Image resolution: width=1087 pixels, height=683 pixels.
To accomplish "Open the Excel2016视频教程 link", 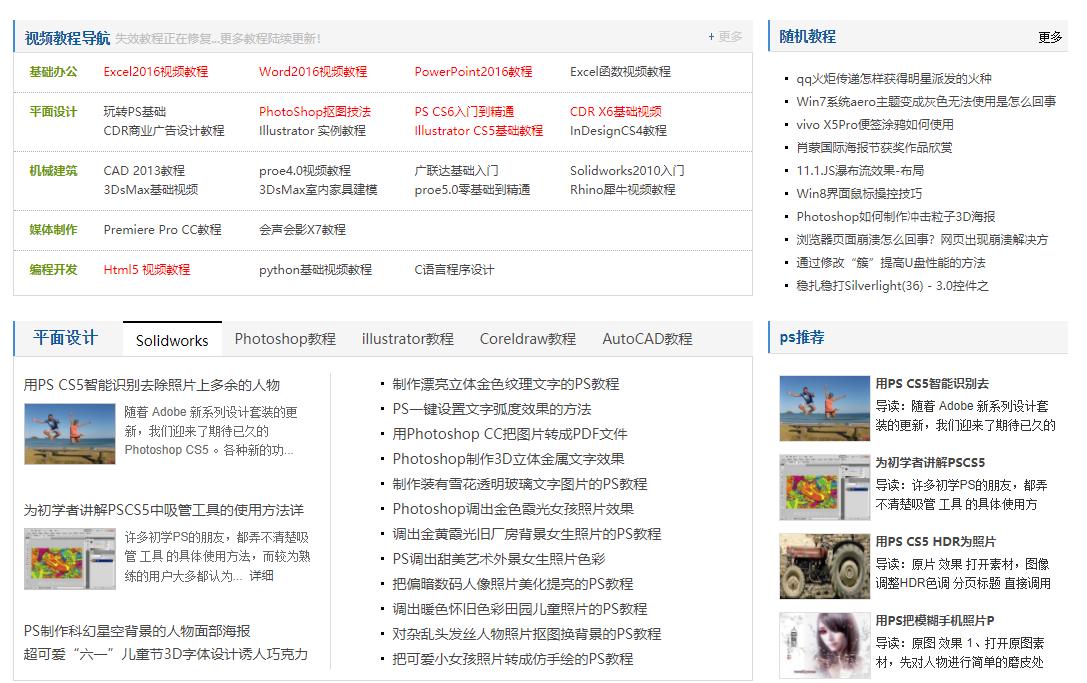I will (x=155, y=71).
